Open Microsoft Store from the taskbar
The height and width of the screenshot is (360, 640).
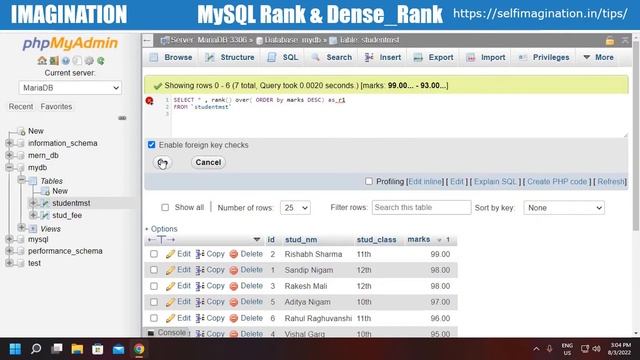click(98, 349)
